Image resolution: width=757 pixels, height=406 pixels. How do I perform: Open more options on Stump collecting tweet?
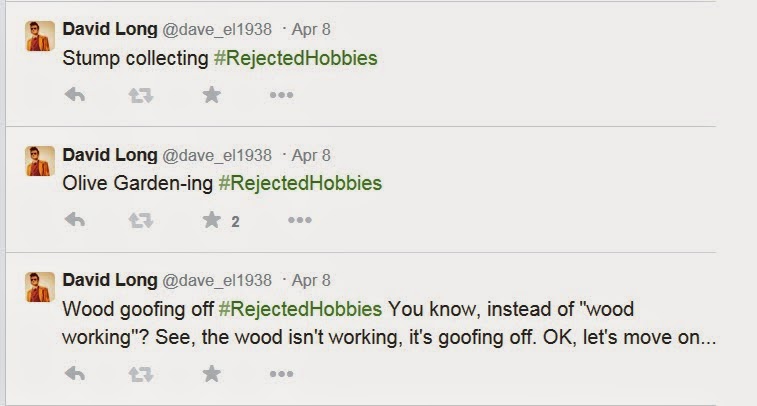click(281, 95)
